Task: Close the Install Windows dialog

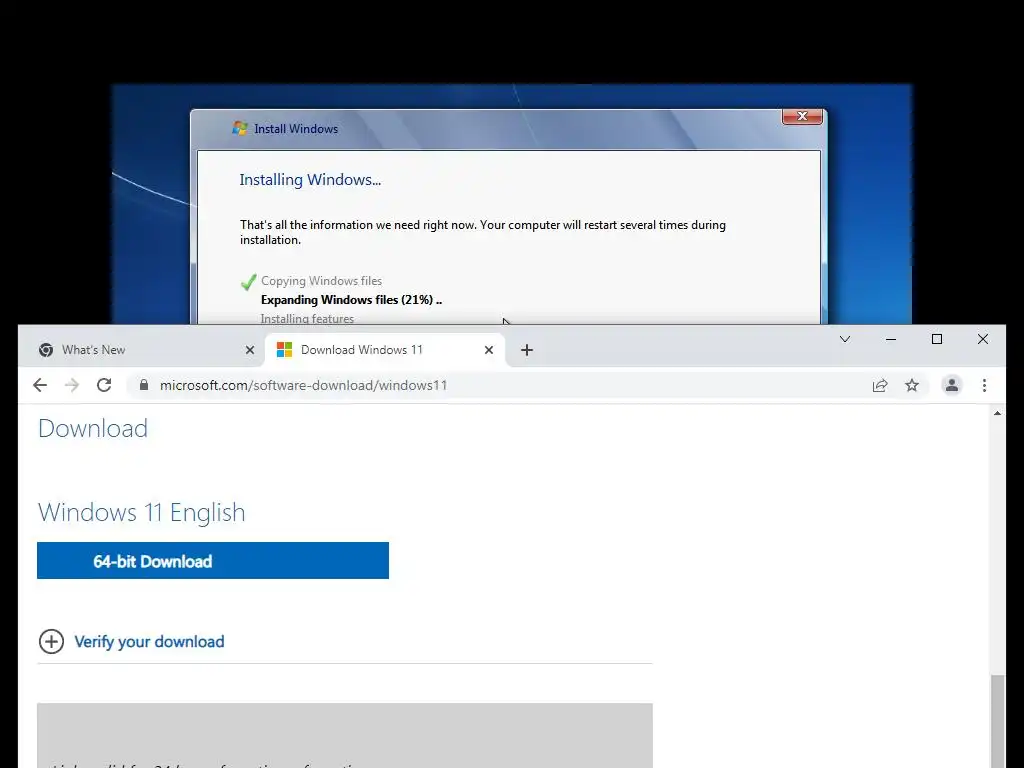Action: 802,116
